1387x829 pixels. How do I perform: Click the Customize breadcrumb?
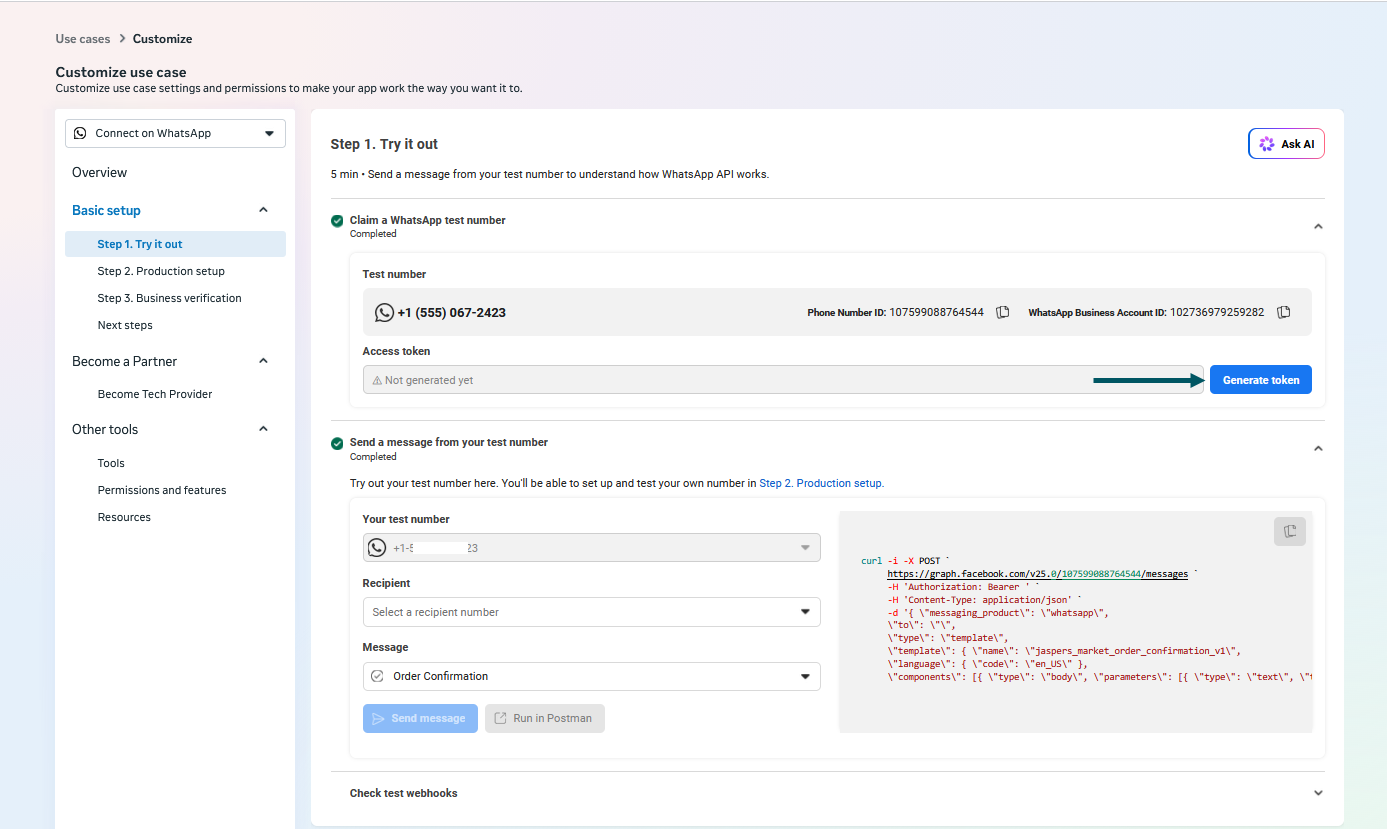pyautogui.click(x=162, y=39)
